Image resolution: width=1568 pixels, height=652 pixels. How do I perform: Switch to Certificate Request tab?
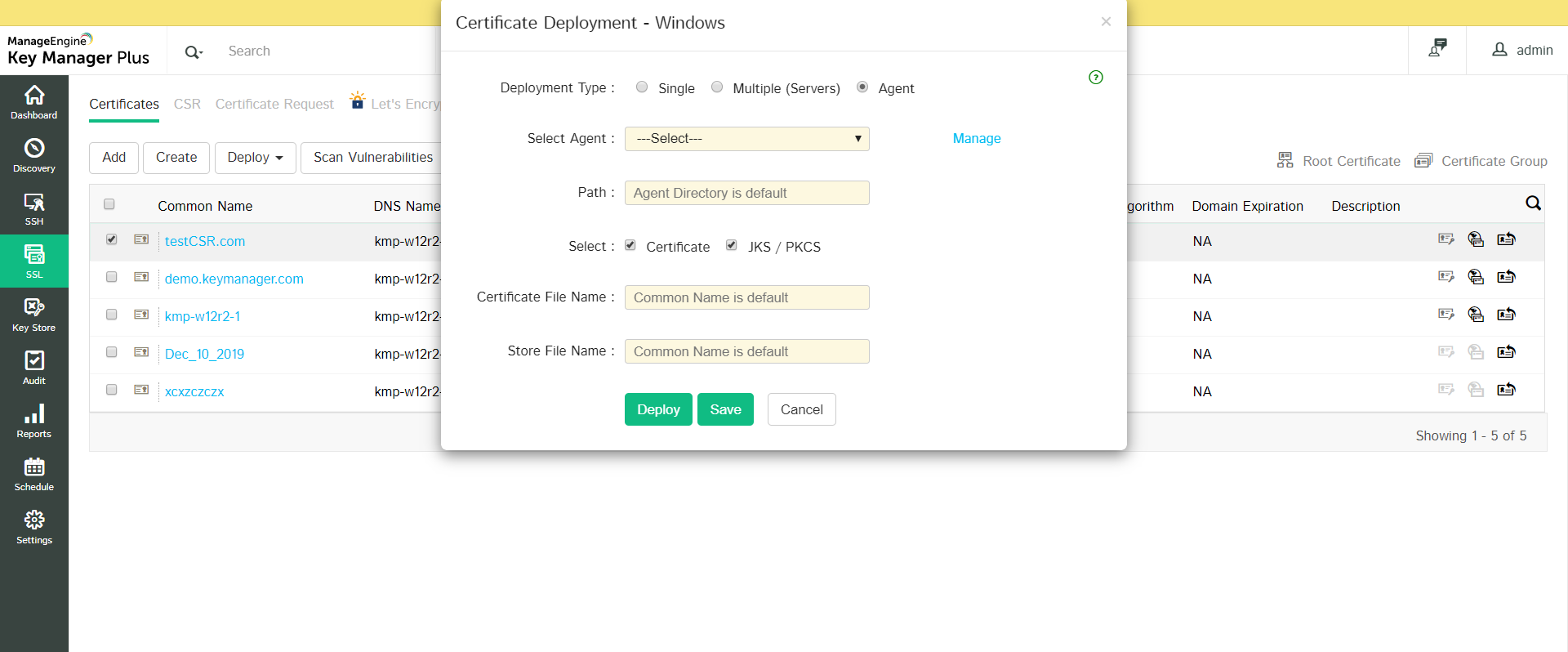(x=274, y=105)
